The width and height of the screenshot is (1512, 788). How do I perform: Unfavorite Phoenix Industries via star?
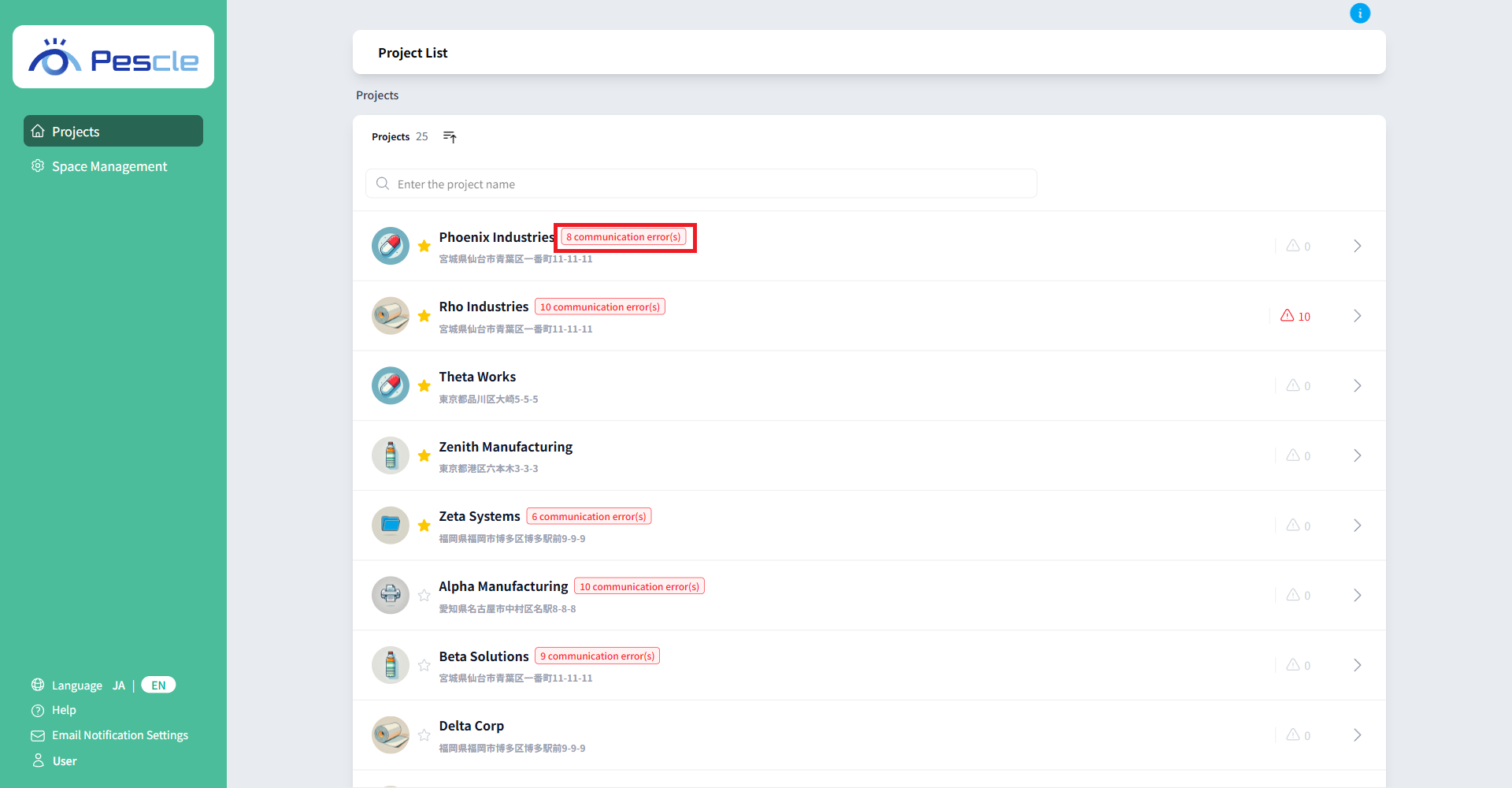(424, 246)
